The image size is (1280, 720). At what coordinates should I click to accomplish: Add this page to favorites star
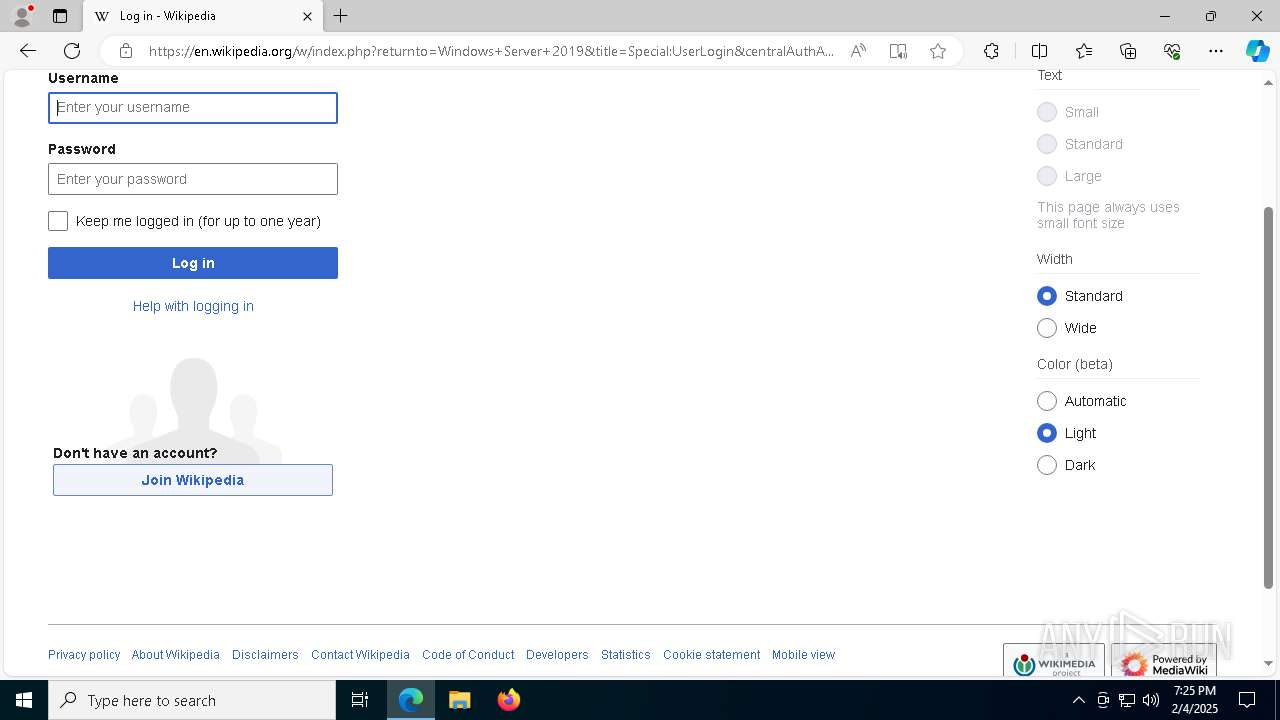pyautogui.click(x=938, y=51)
